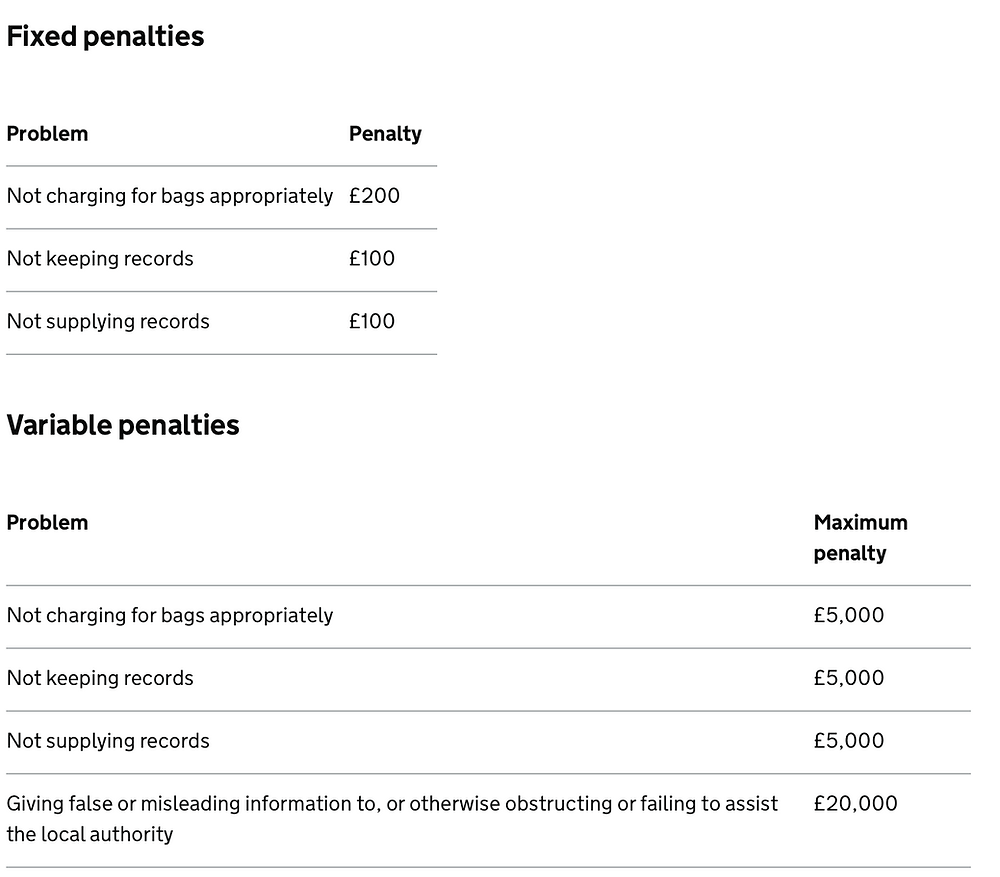Select the Maximum penalty column header
Image resolution: width=1000 pixels, height=877 pixels.
(860, 538)
